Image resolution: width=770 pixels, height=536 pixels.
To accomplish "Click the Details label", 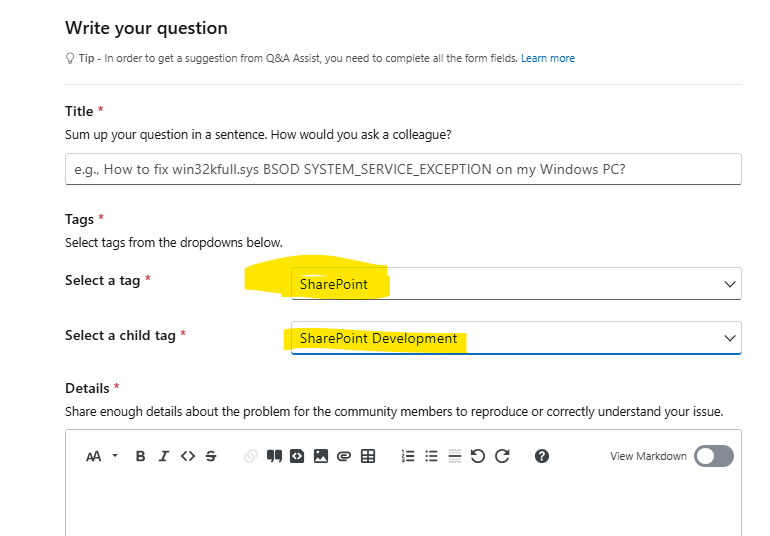I will pos(87,388).
